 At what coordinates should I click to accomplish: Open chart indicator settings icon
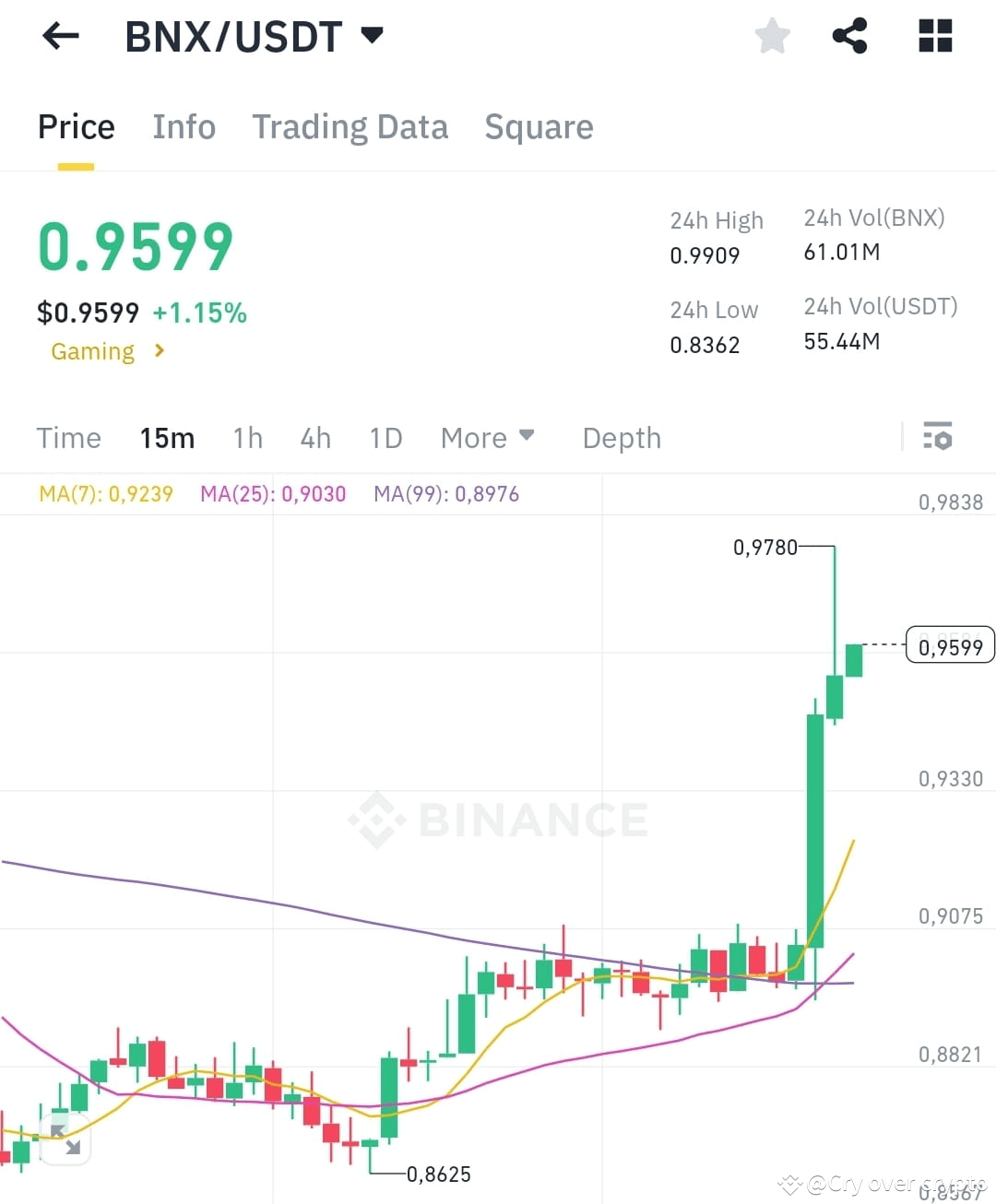(938, 436)
